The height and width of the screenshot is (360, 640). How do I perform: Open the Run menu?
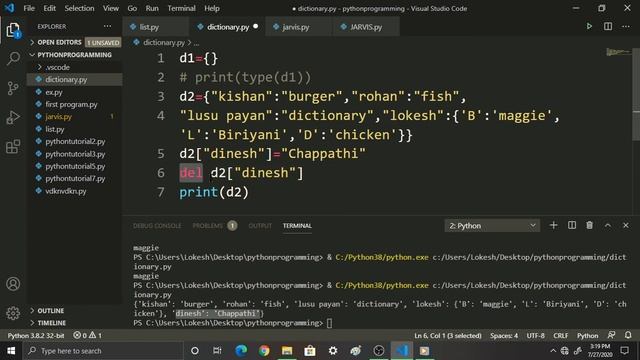click(152, 8)
